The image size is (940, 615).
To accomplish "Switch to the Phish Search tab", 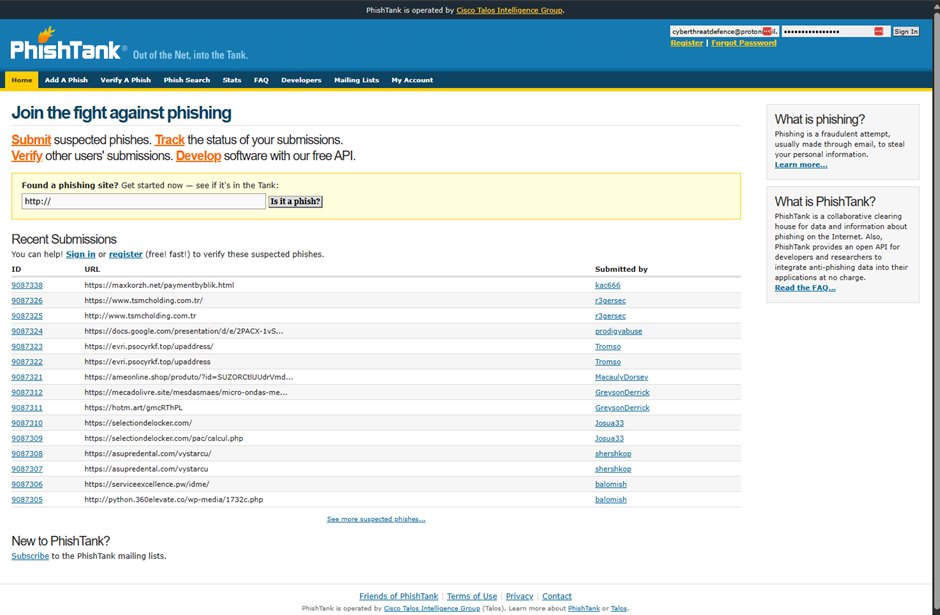I will 187,80.
